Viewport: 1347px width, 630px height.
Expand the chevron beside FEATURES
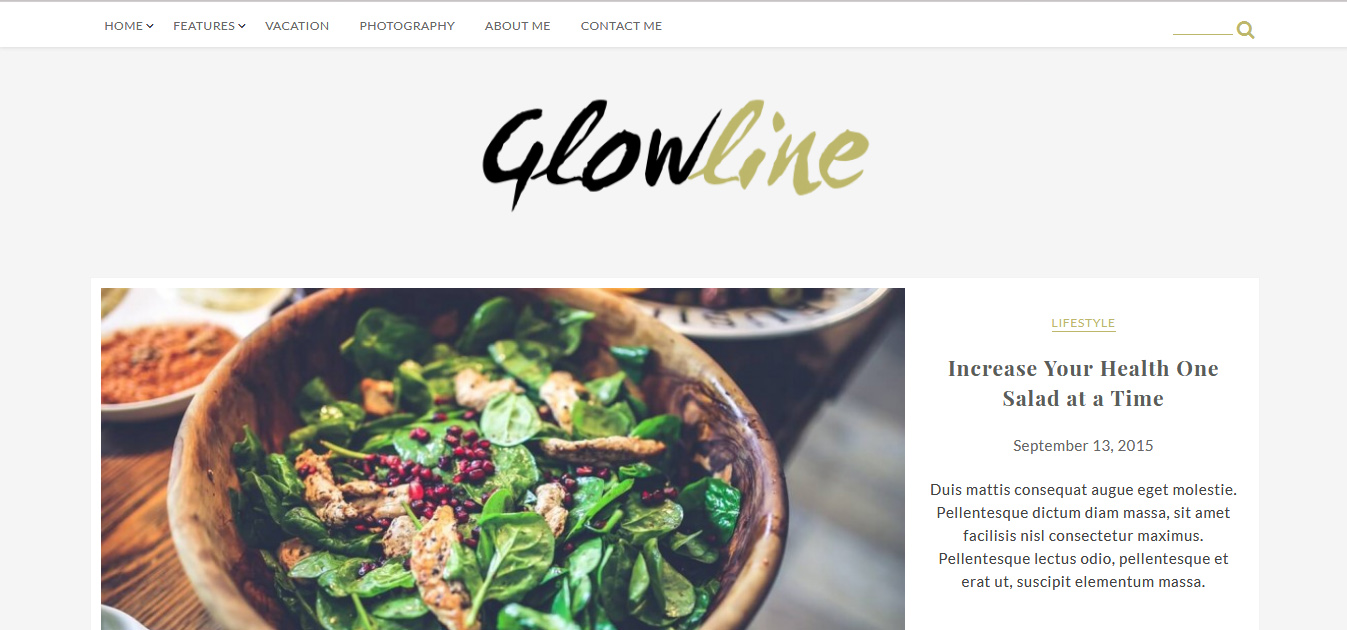242,26
